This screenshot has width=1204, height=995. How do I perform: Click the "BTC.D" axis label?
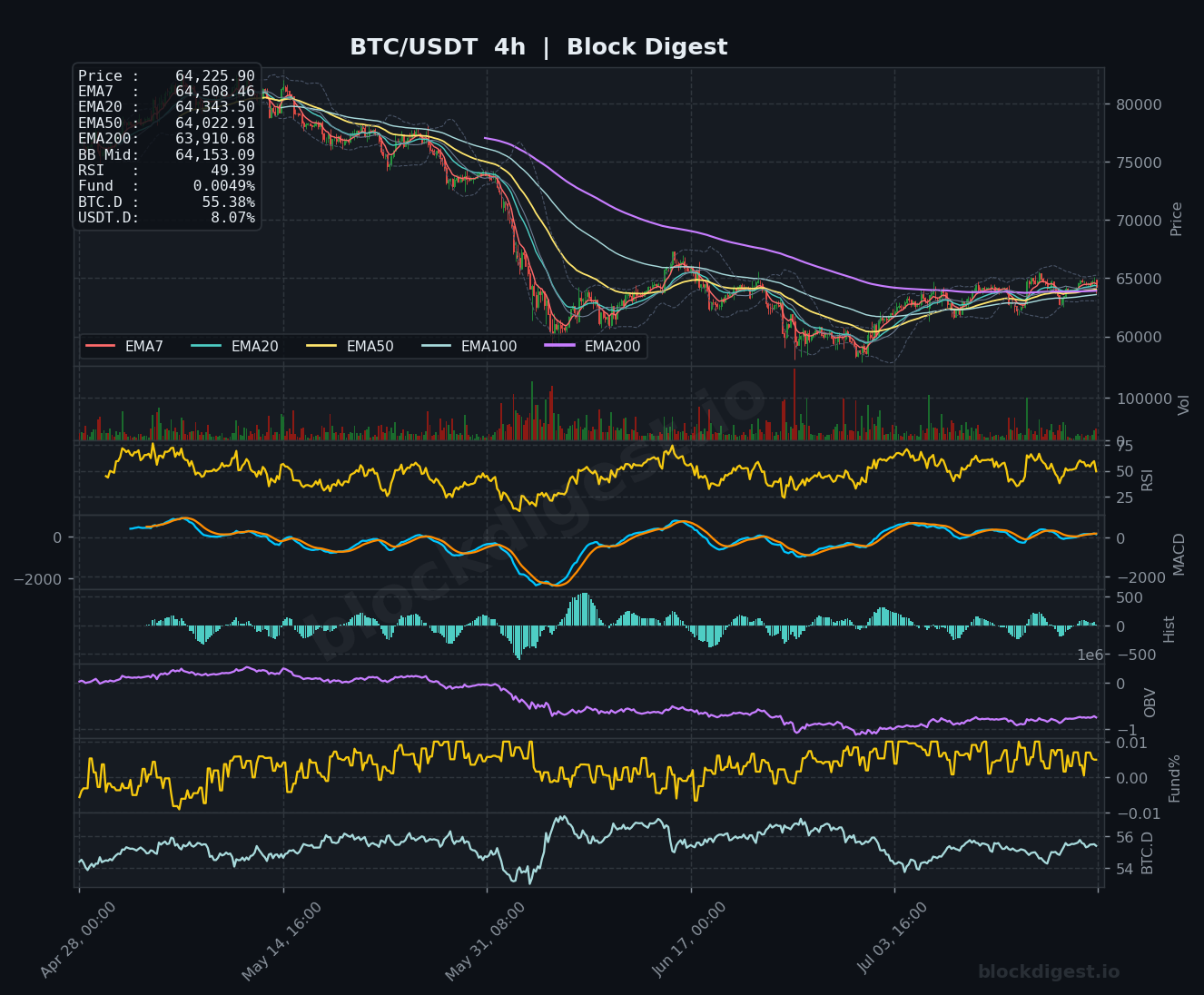[x=1147, y=852]
